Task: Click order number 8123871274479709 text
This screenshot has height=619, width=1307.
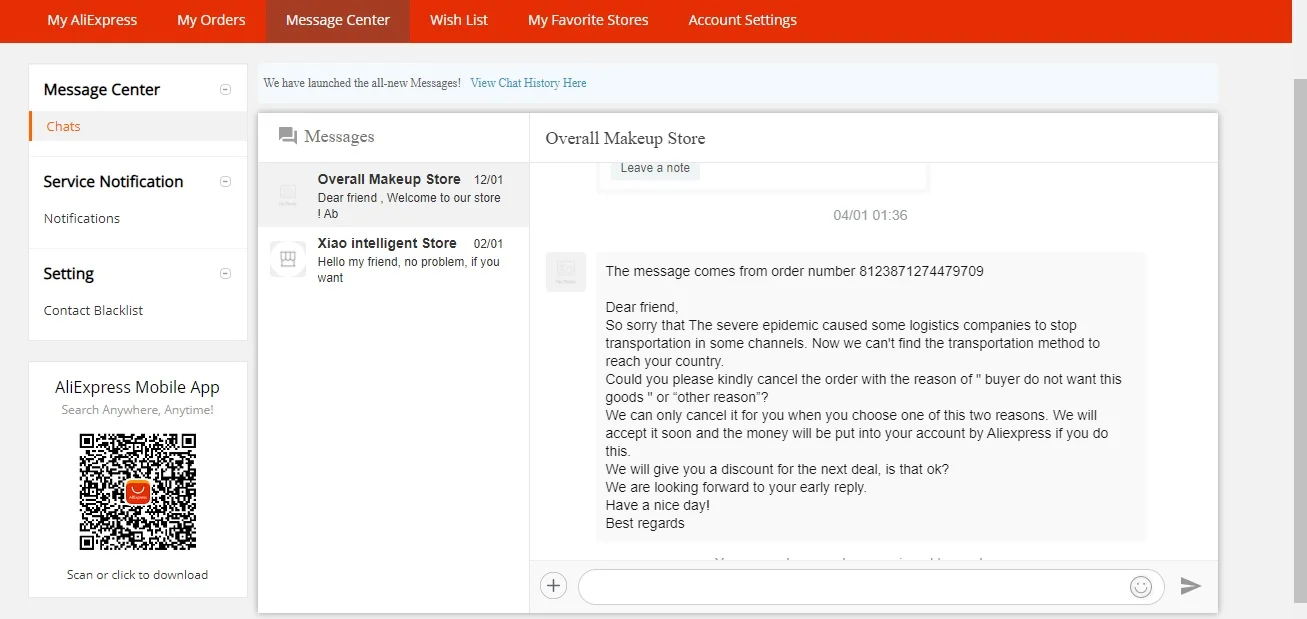Action: [x=921, y=271]
